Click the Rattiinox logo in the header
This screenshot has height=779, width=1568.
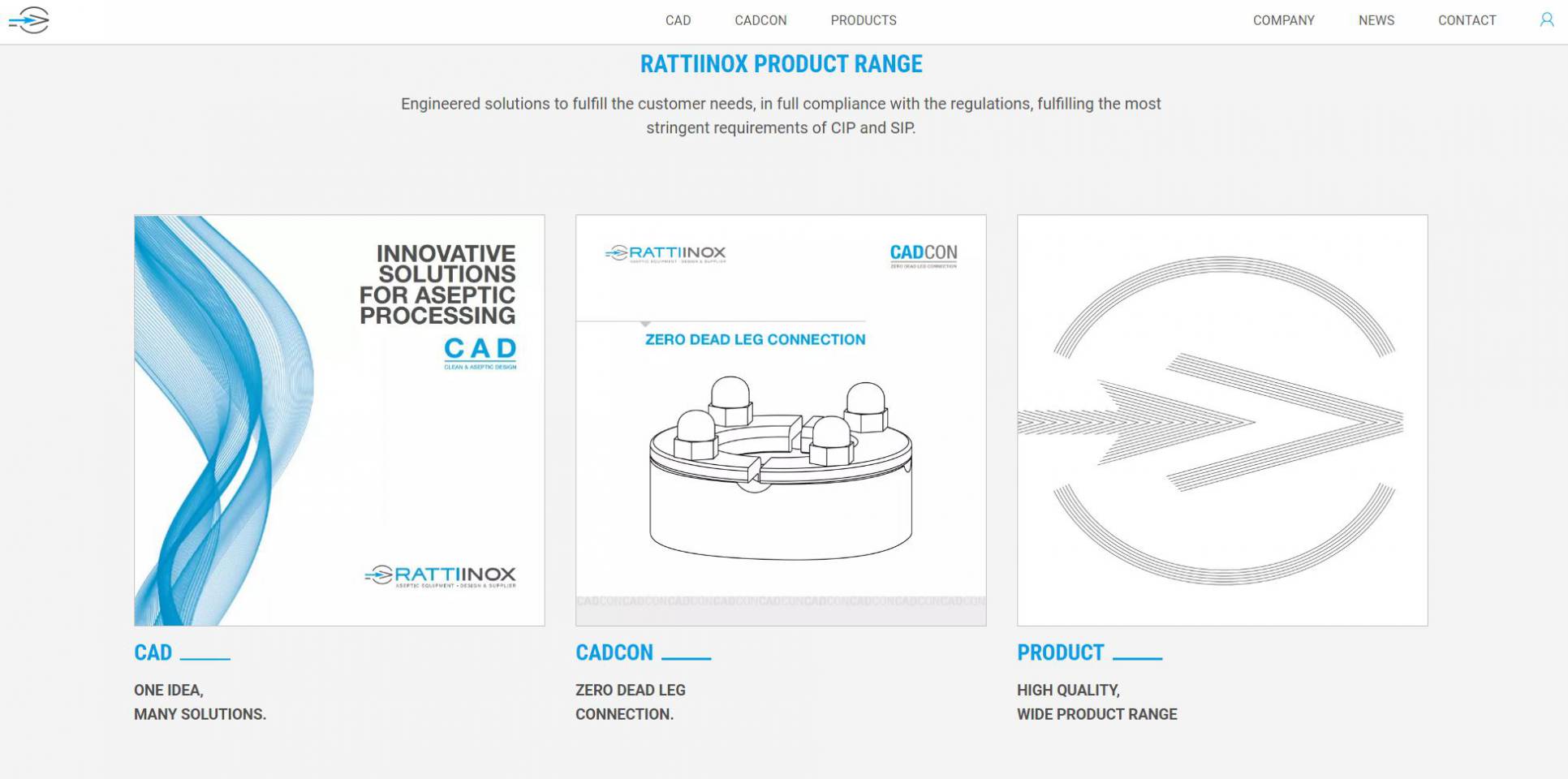(29, 20)
